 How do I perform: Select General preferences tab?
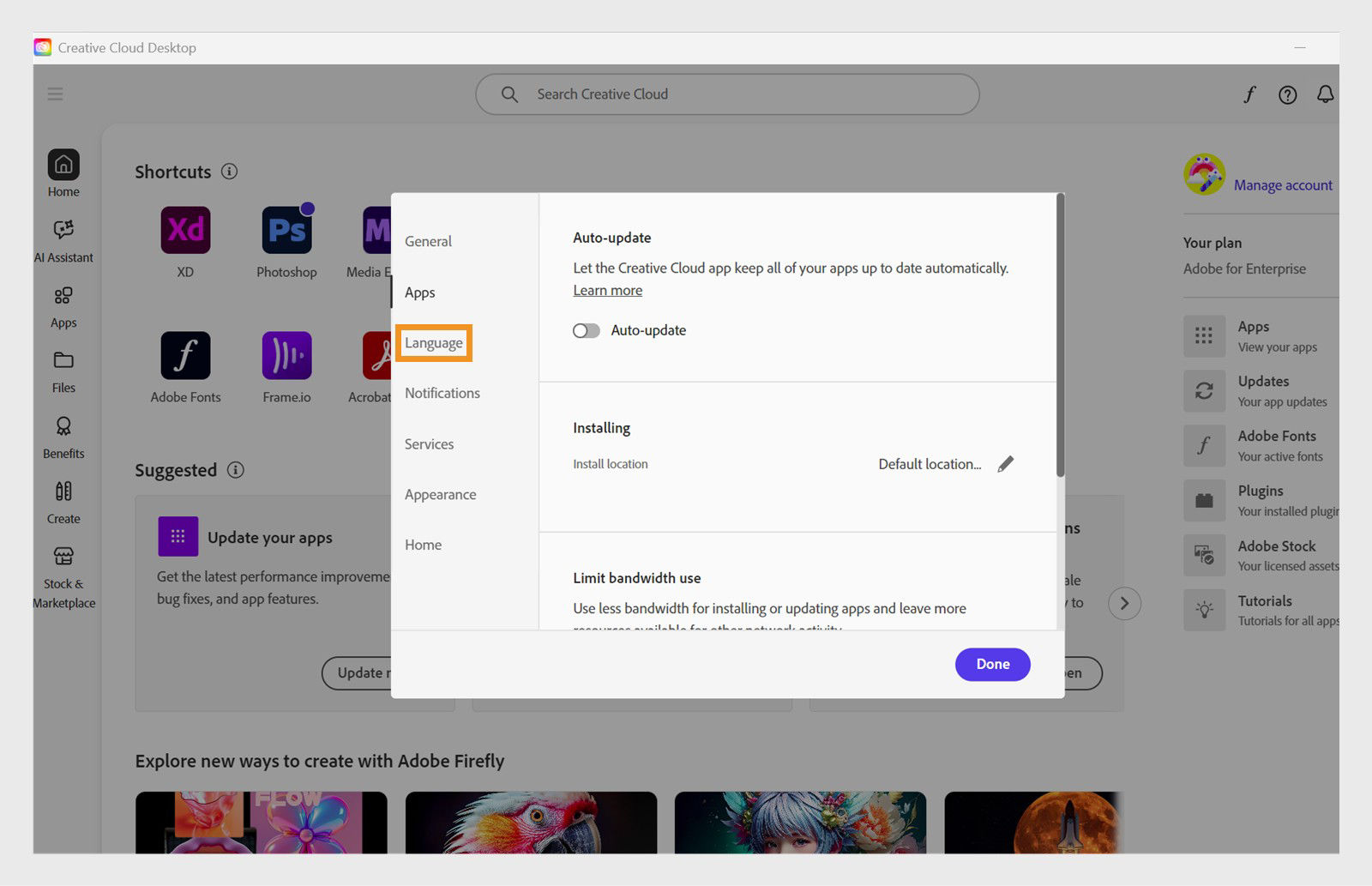pos(428,241)
